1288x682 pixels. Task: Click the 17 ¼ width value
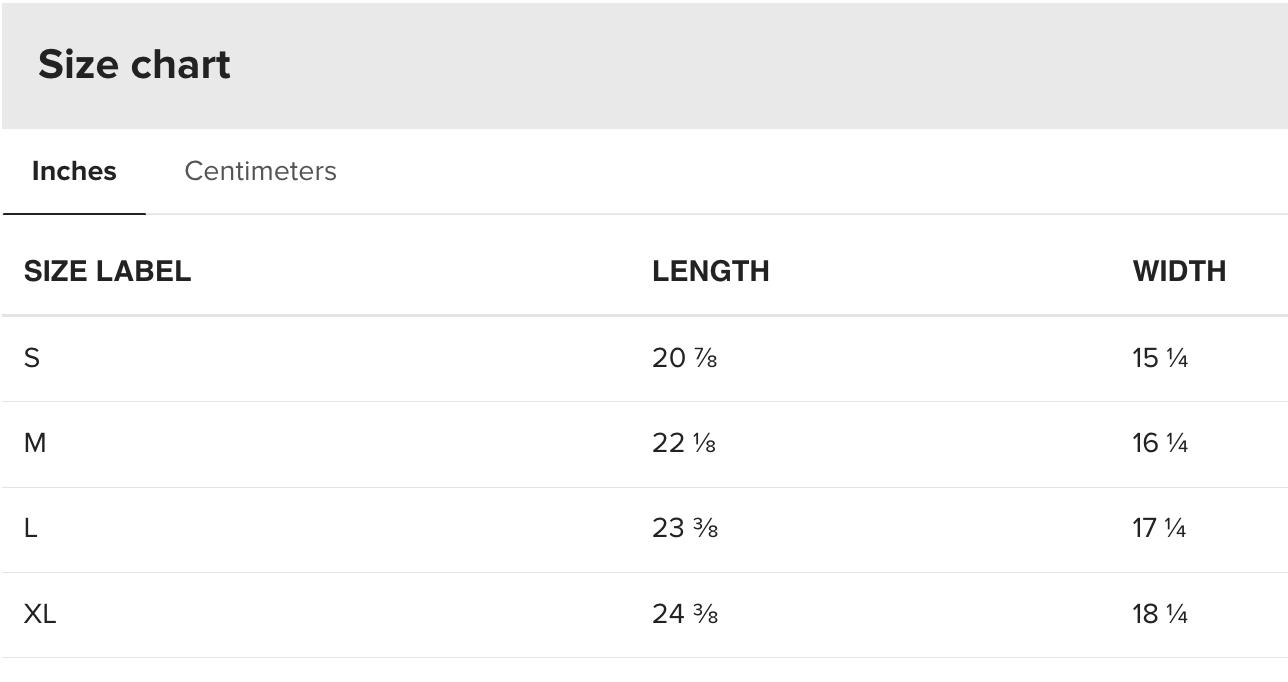pyautogui.click(x=1159, y=528)
